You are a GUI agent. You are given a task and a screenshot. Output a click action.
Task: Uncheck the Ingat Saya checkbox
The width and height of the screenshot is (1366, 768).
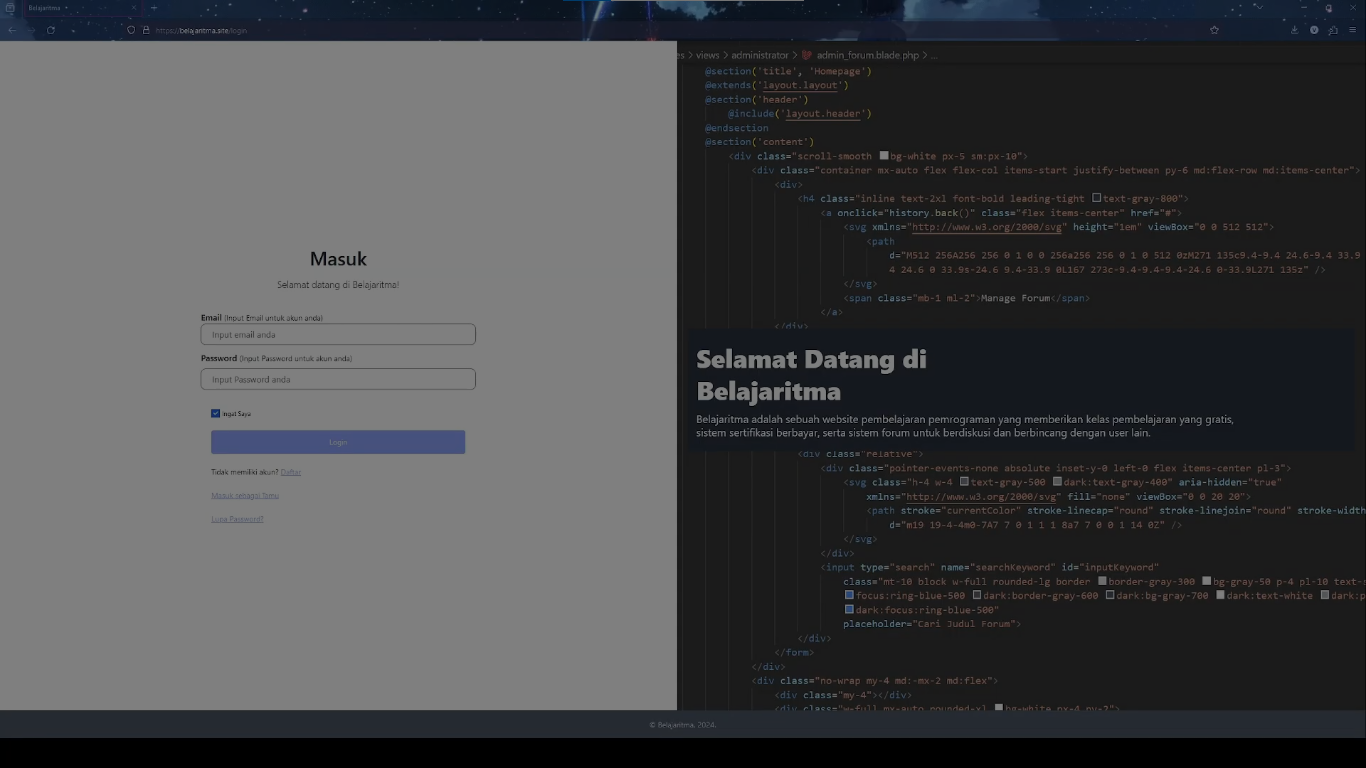pyautogui.click(x=215, y=413)
